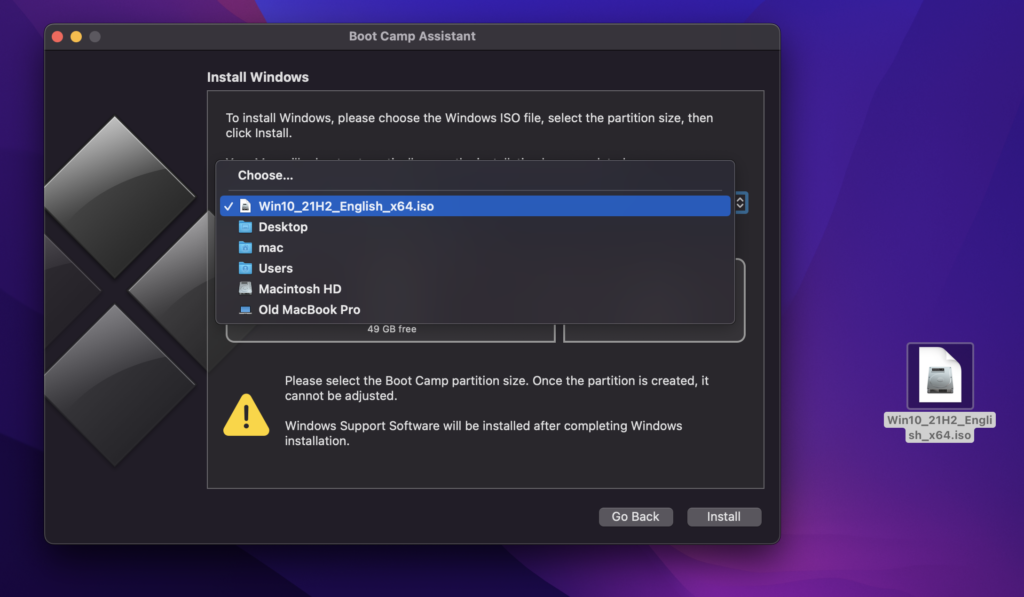Click the 49 GB free partition label
Viewport: 1024px width, 597px height.
[x=392, y=329]
